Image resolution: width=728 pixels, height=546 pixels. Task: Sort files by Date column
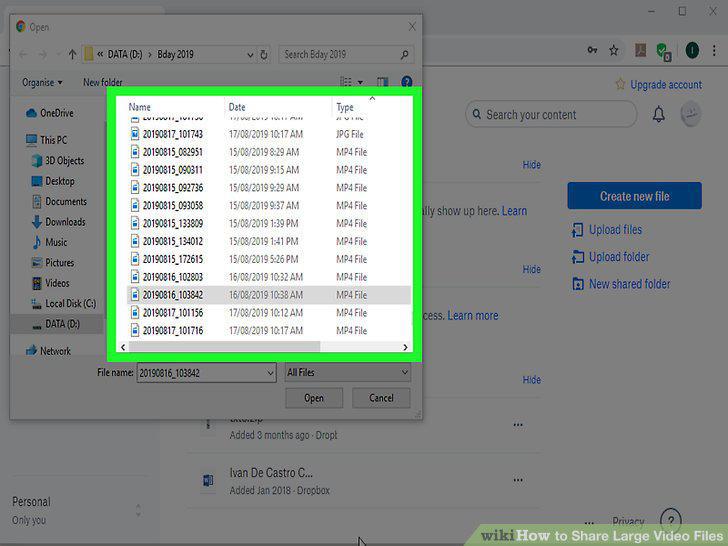point(237,107)
